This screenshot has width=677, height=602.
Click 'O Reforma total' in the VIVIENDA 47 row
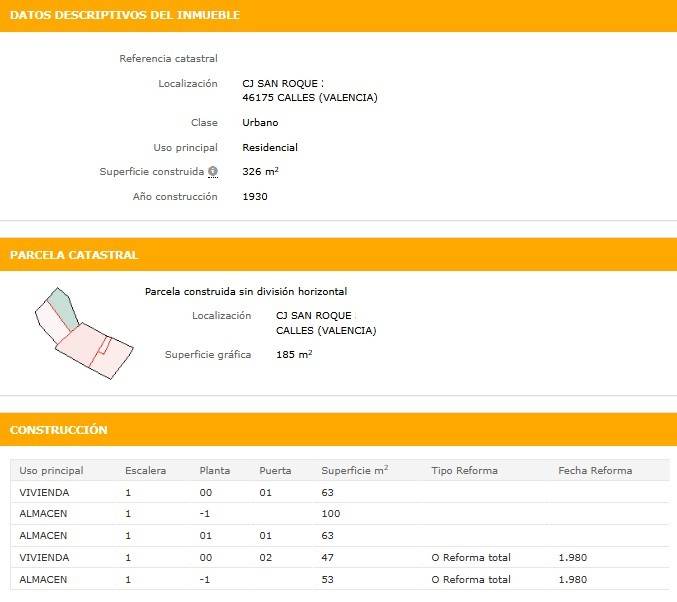[x=471, y=558]
